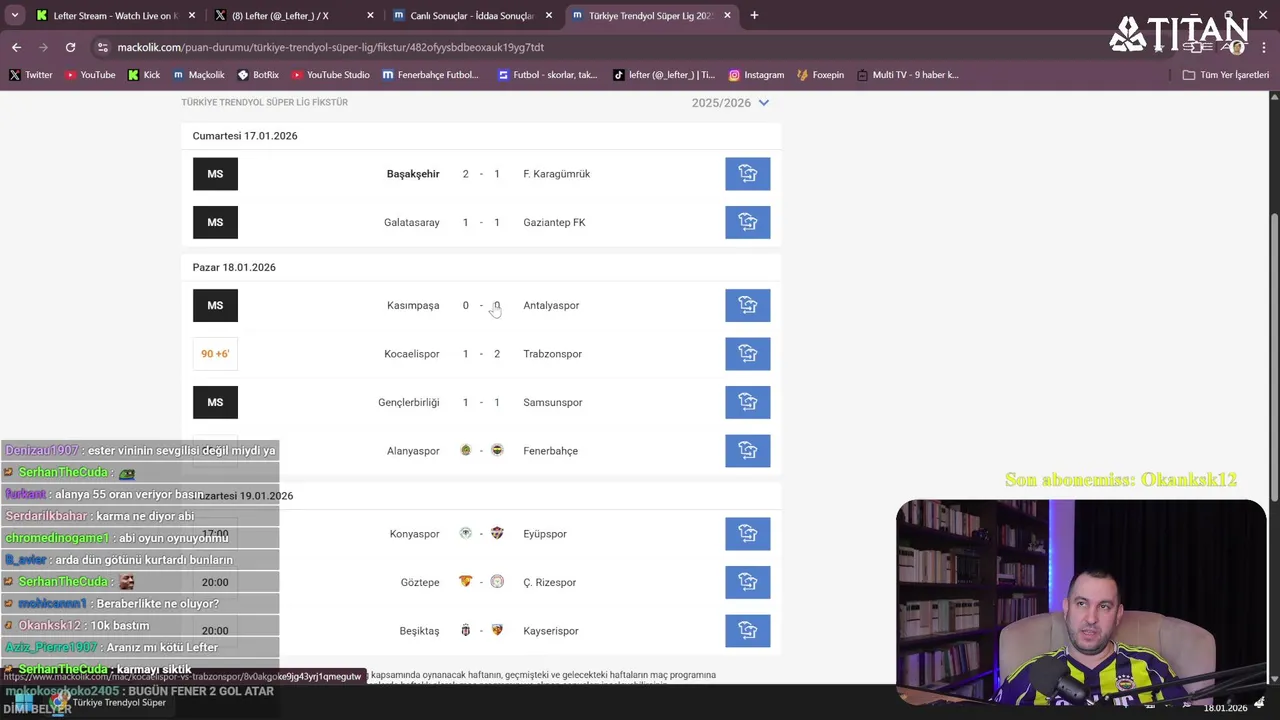The width and height of the screenshot is (1280, 720).
Task: Open lineup icon for Gençlerbirliği vs Samsunspor
Action: [747, 402]
